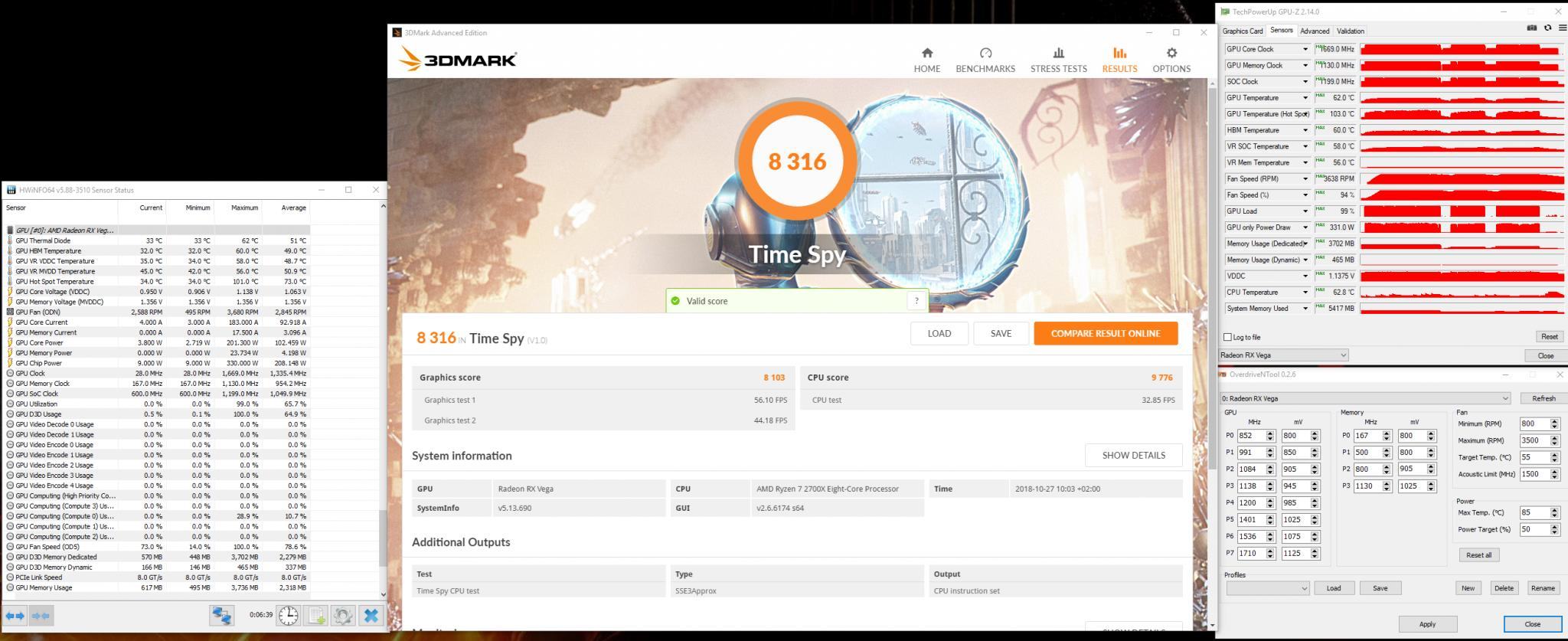This screenshot has height=641, width=1568.
Task: Click HWiNFO sensor list scrollbar thumb
Action: (383, 538)
